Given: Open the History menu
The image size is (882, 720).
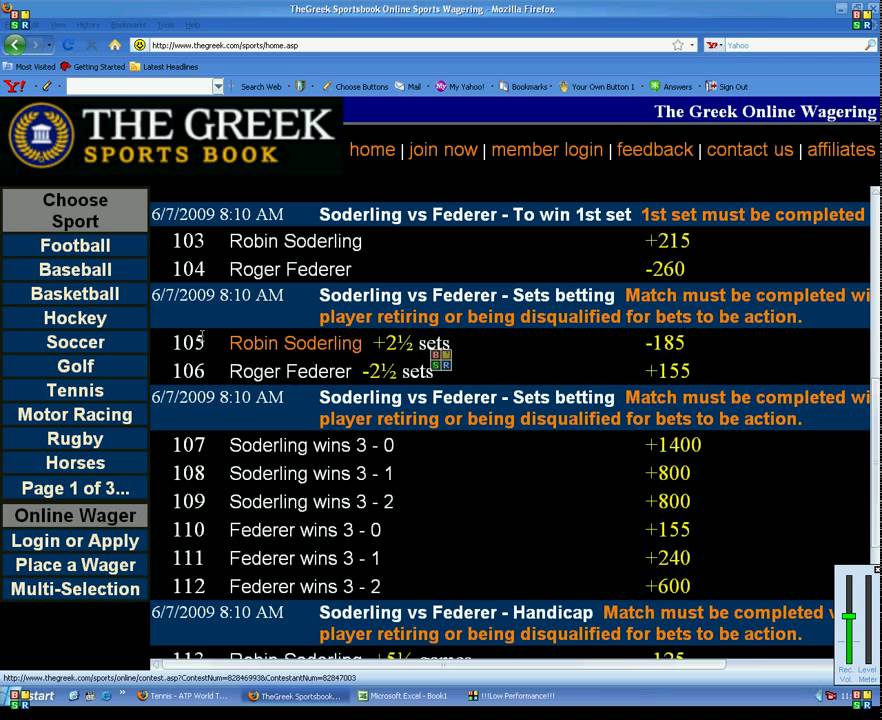Looking at the screenshot, I should pos(87,25).
